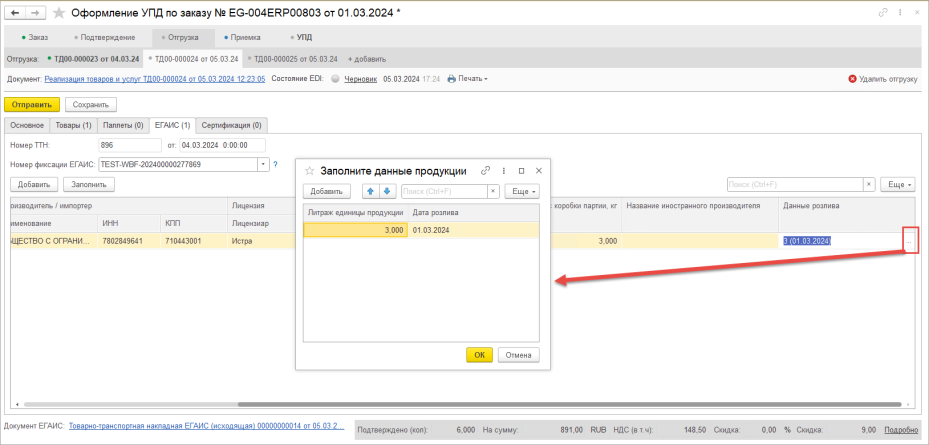Focus the main table search field

[795, 185]
